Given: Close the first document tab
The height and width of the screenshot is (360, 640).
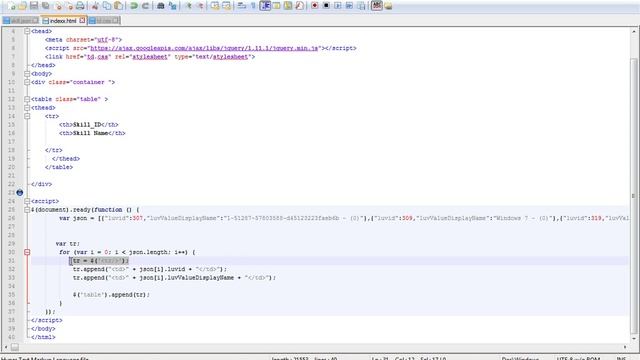Looking at the screenshot, I should coord(35,20).
